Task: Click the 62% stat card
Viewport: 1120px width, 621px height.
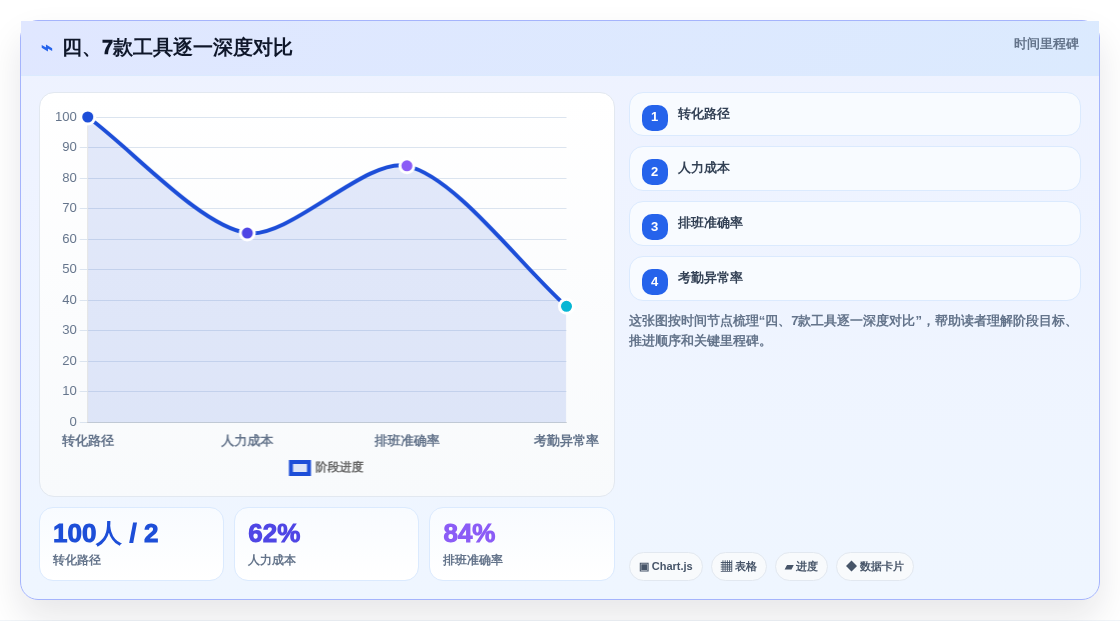Action: 326,544
